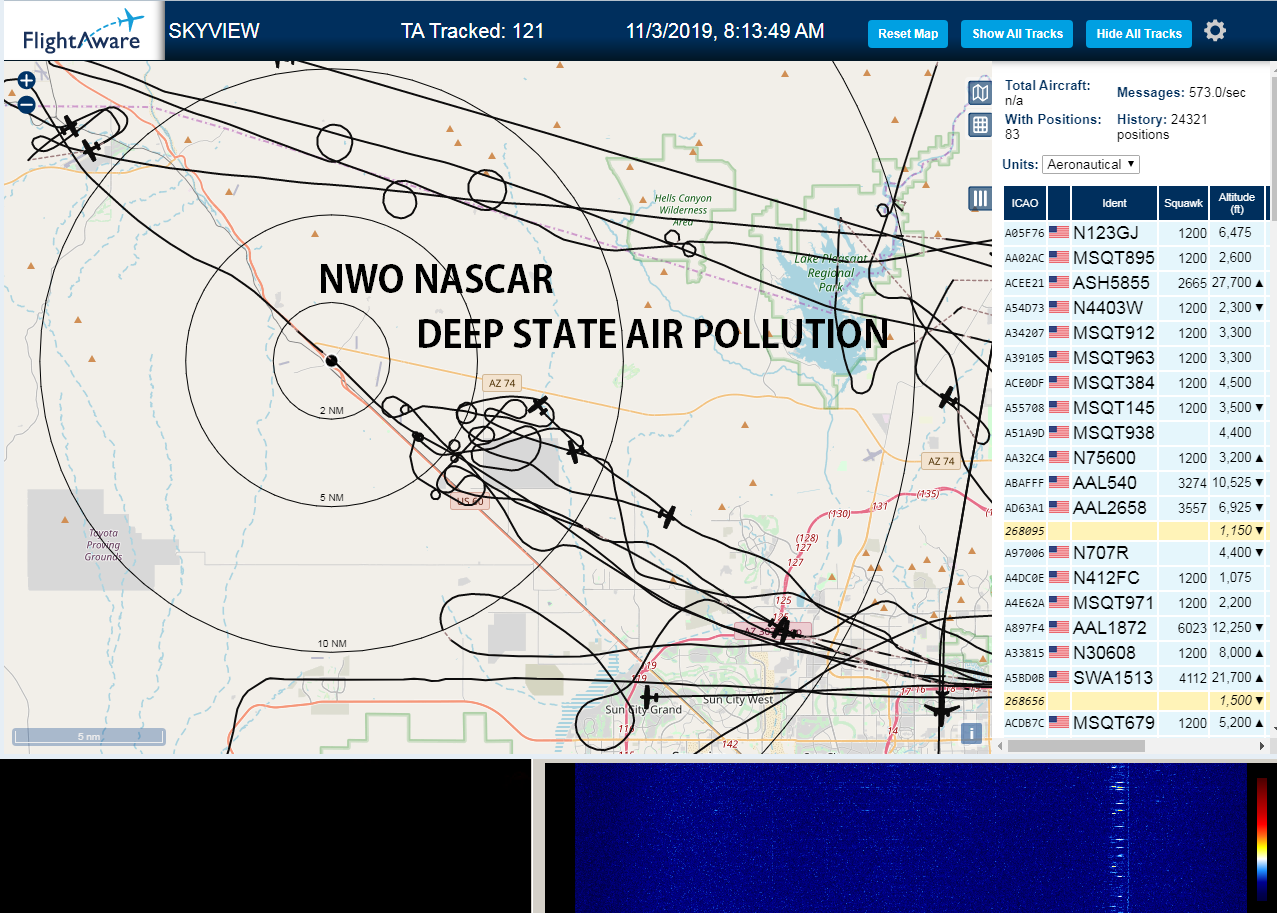Screen dimensions: 1277x913
Task: Zoom out on the map with minus button
Action: [27, 104]
